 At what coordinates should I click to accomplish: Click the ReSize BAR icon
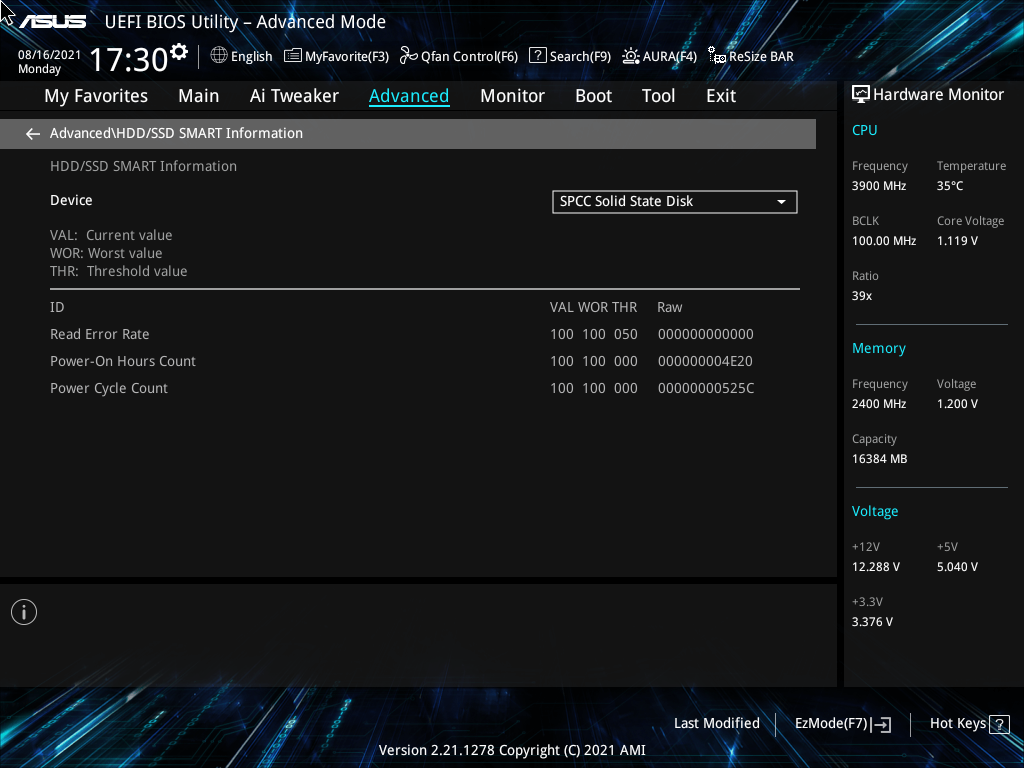tap(716, 56)
